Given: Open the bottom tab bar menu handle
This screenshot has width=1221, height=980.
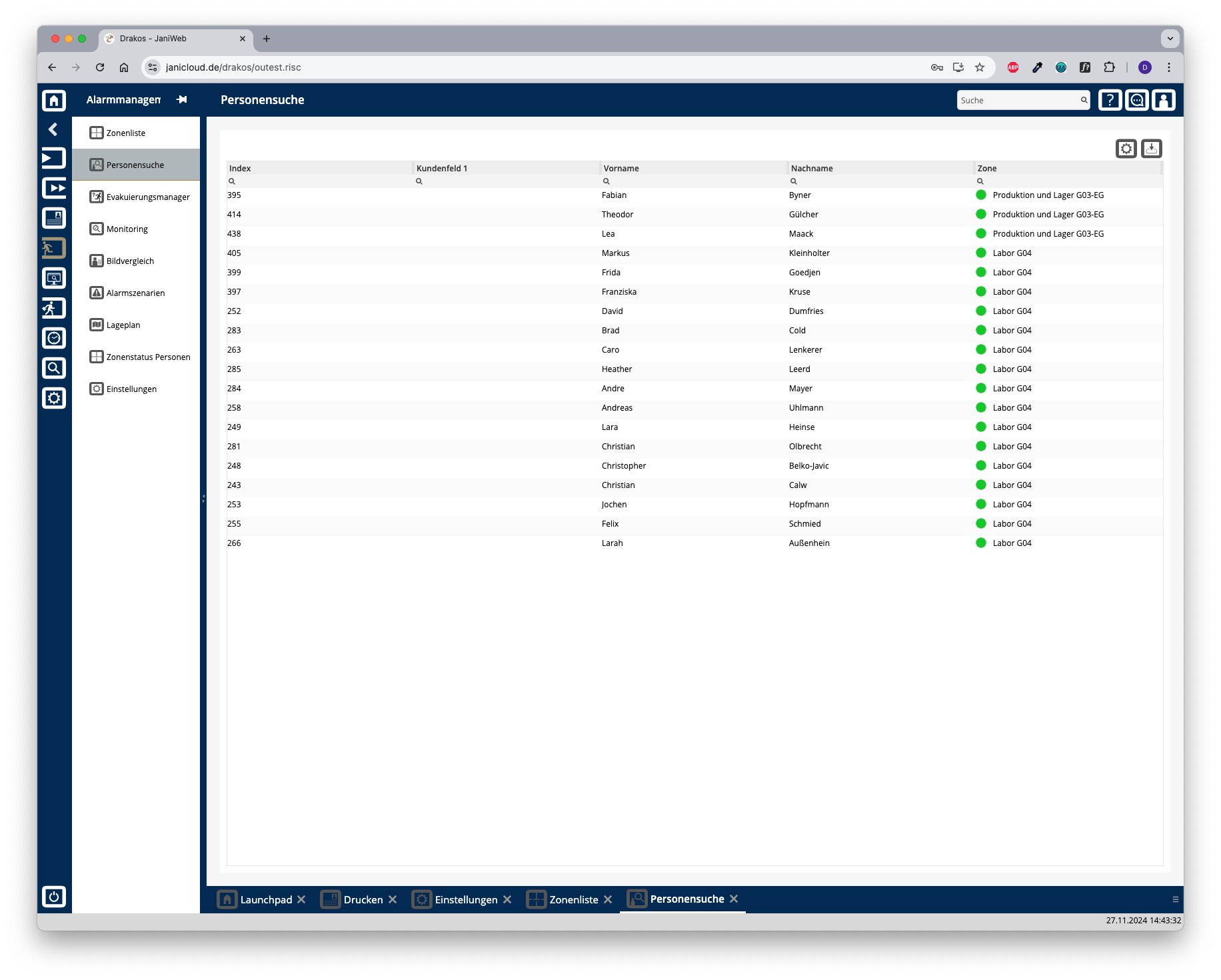Looking at the screenshot, I should (x=1176, y=899).
